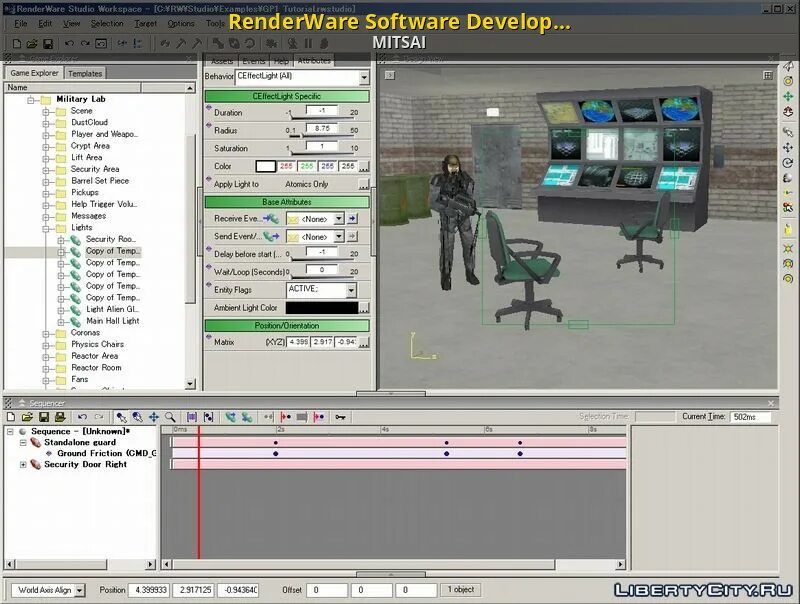
Task: Select the Sequencer magnifier zoom tool
Action: pyautogui.click(x=170, y=417)
